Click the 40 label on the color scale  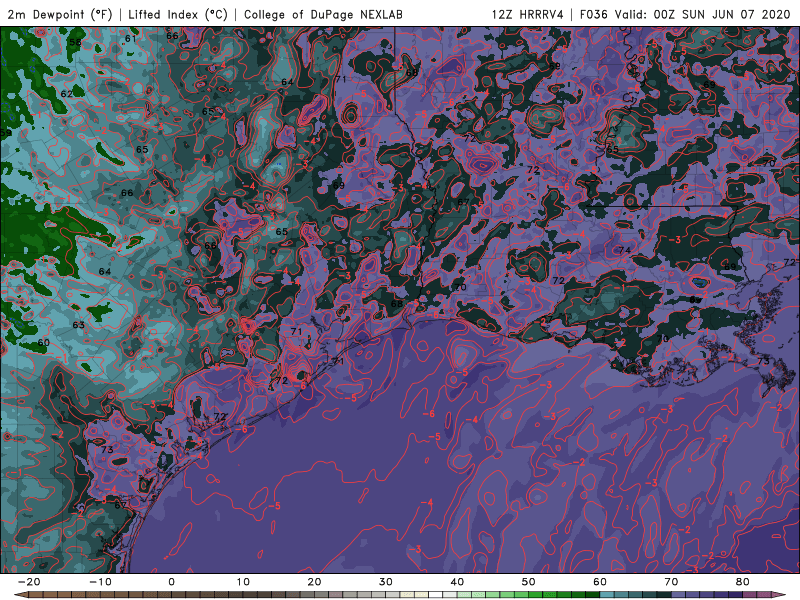tap(457, 582)
